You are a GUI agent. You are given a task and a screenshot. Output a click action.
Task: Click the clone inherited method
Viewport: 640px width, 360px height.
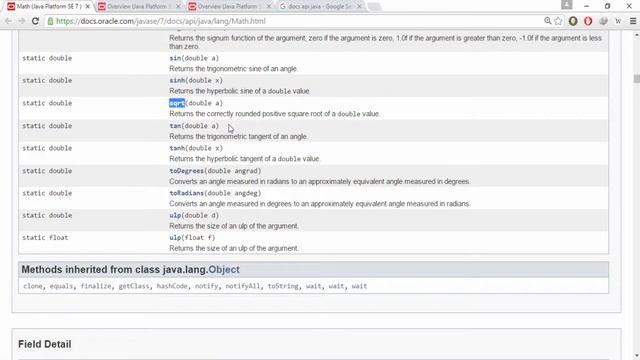(x=33, y=286)
